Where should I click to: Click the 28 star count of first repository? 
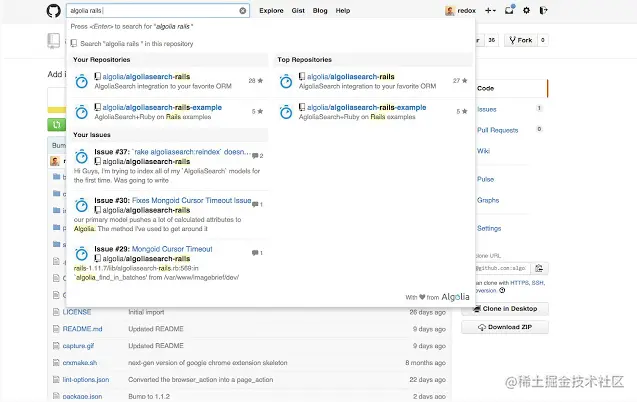tap(256, 80)
